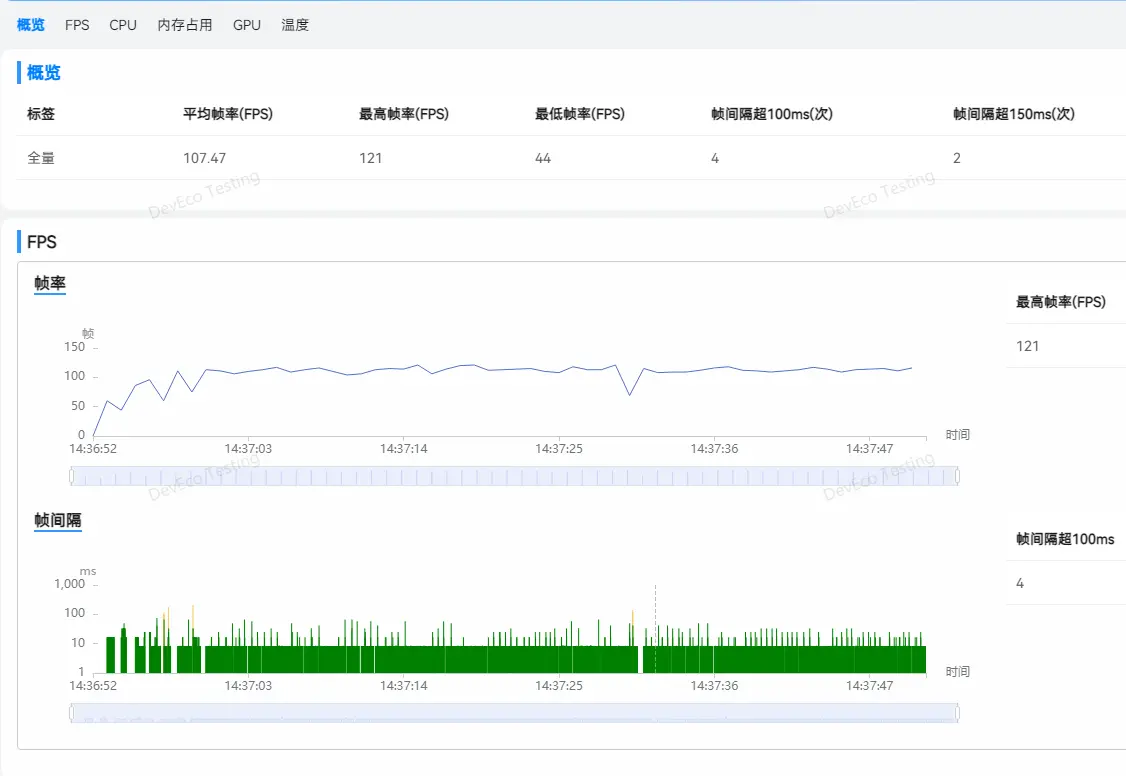Click right handle of 帧率 zoom slider
The image size is (1126, 776).
pos(957,476)
